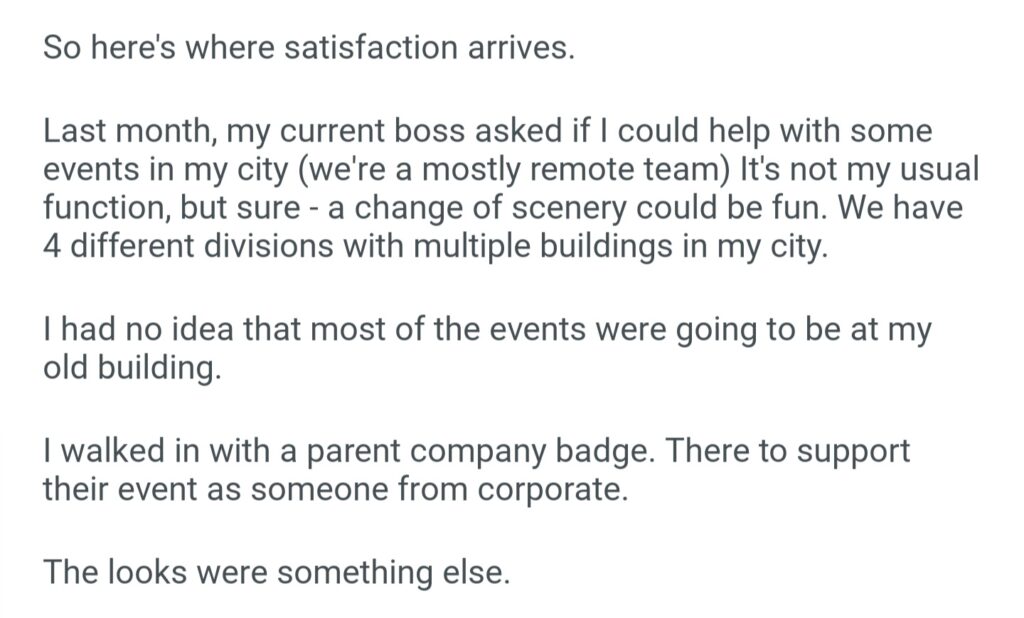Click the sentence "So here's where satisfaction arrives."

309,48
